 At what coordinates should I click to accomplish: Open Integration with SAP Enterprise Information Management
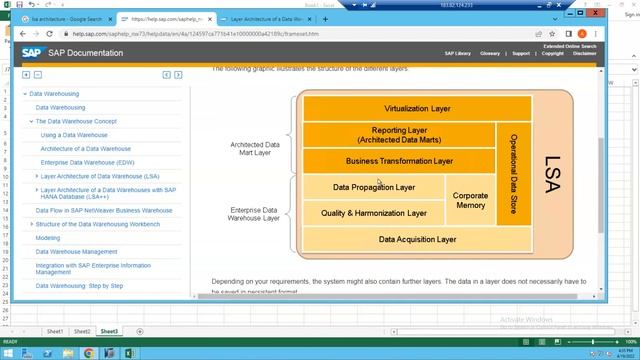(x=93, y=269)
